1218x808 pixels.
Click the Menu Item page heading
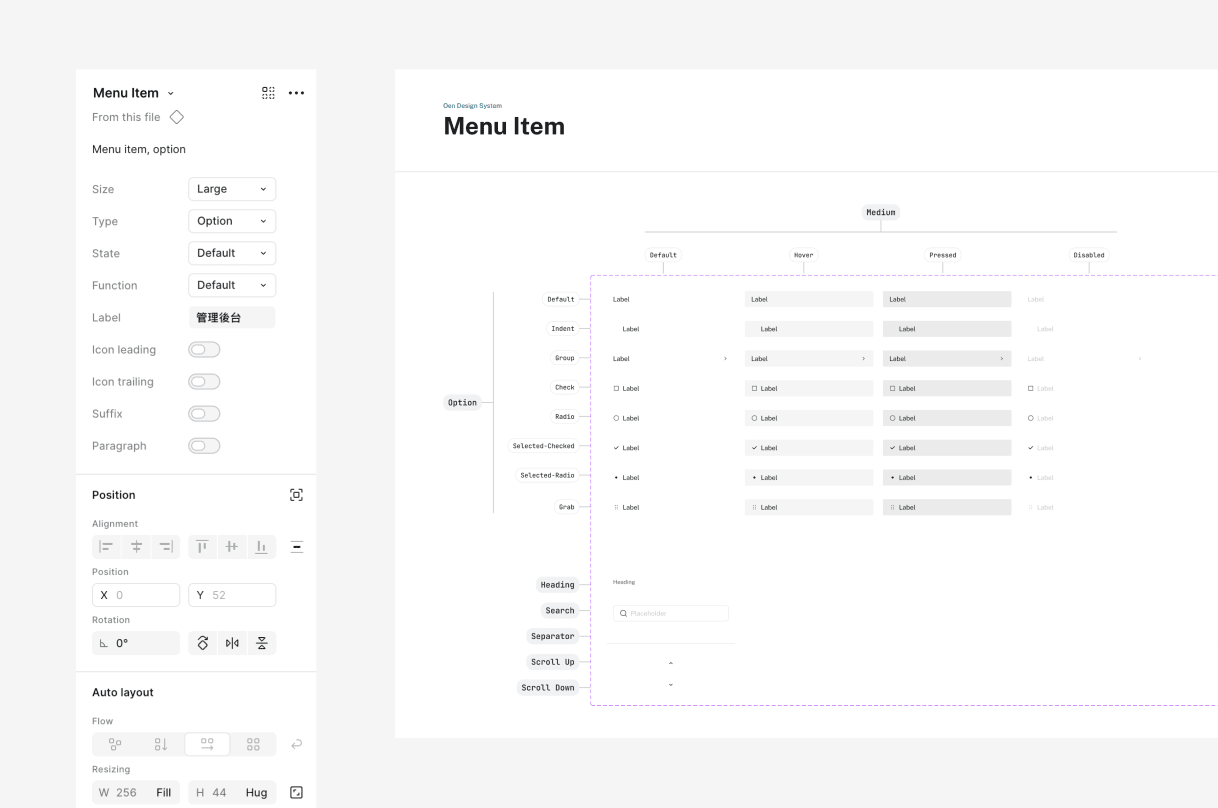click(x=504, y=126)
